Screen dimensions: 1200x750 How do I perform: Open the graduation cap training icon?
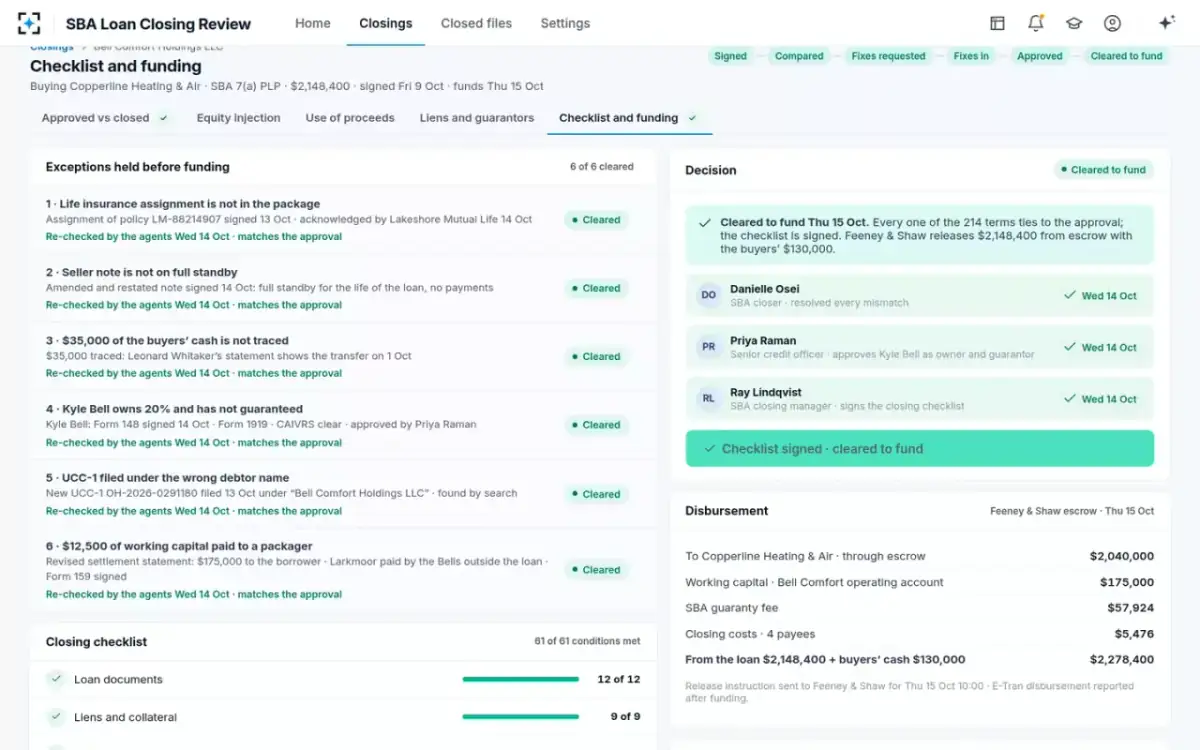1074,23
